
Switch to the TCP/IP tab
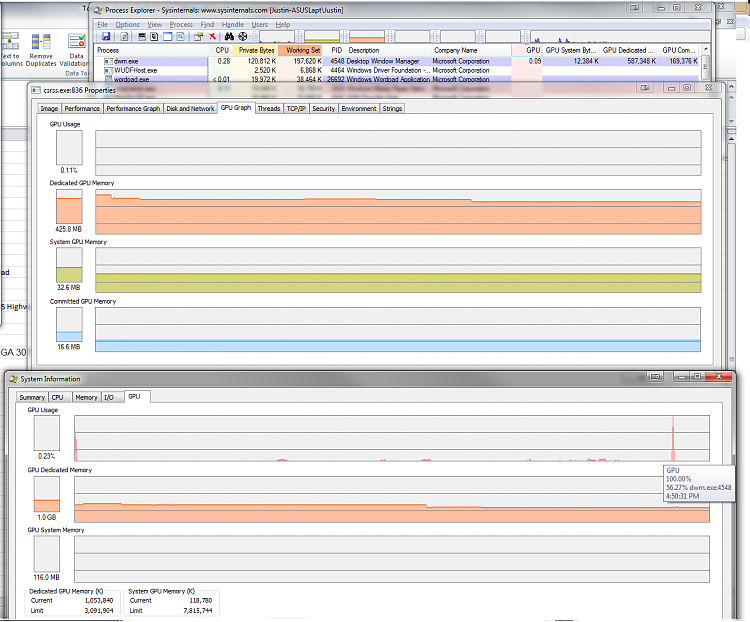pyautogui.click(x=296, y=109)
